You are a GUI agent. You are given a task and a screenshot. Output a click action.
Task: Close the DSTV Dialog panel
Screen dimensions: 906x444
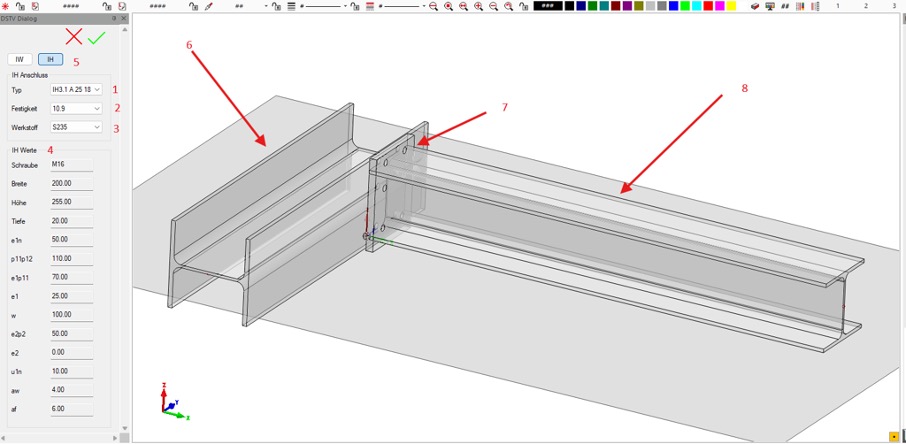coord(124,18)
